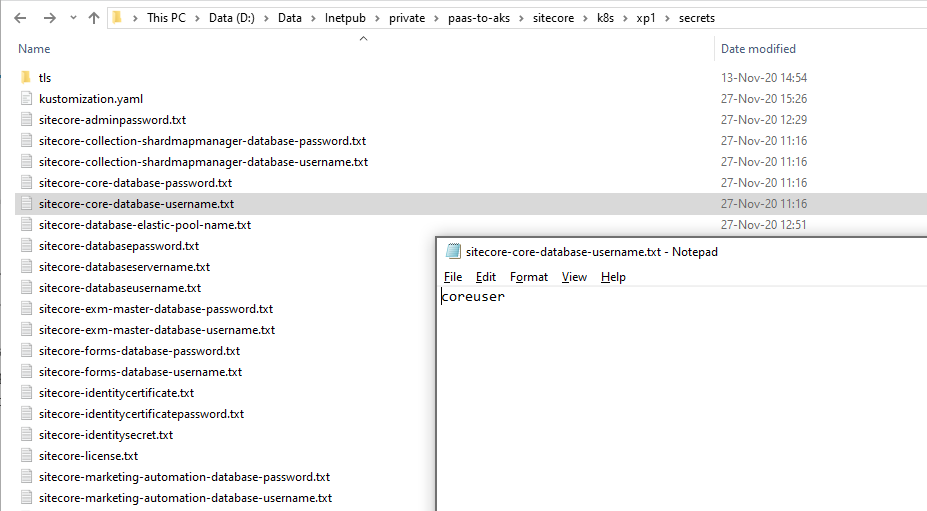This screenshot has width=927, height=511.
Task: Click the folder icon in address bar
Action: 117,18
